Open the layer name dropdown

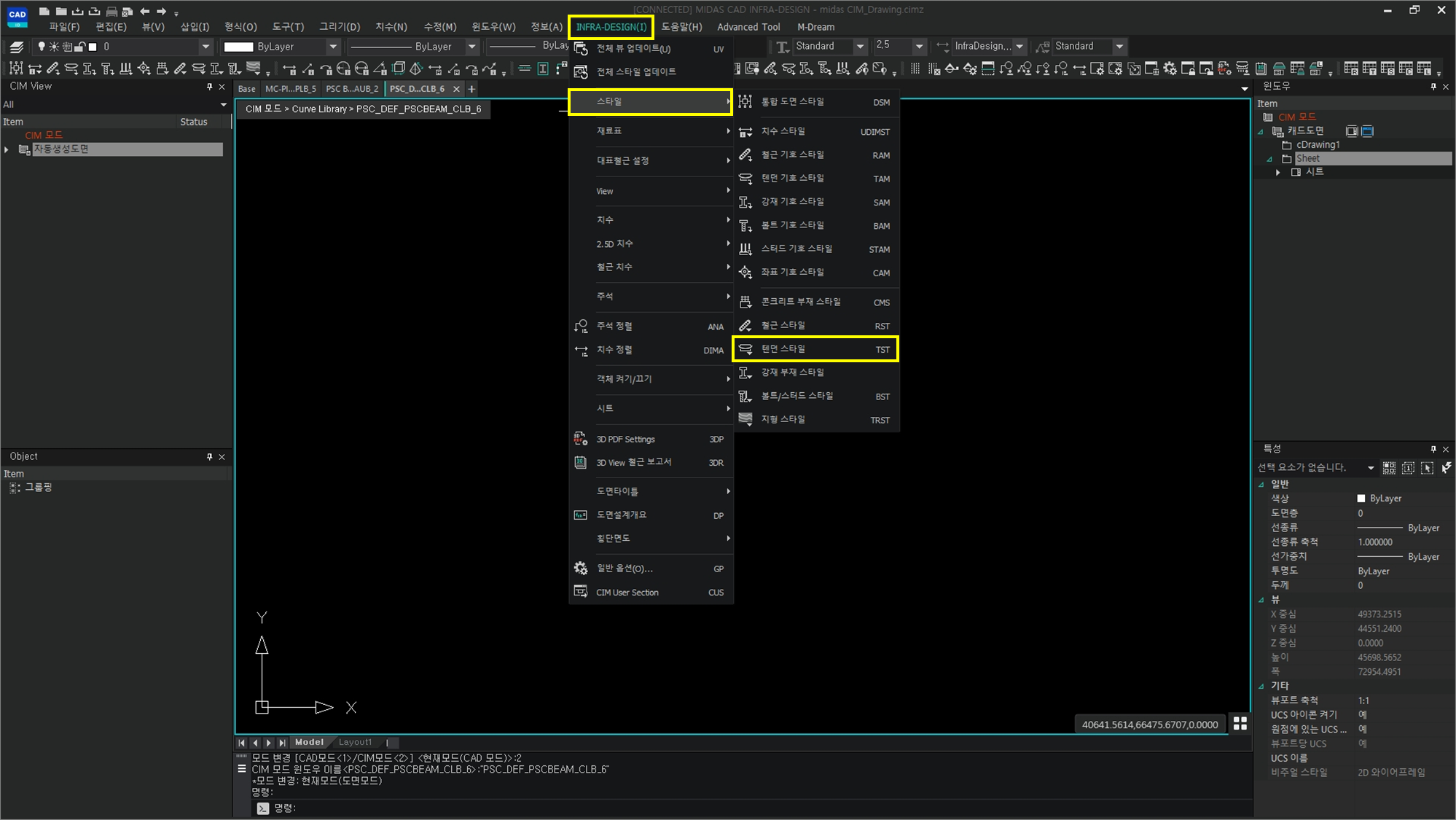tap(206, 47)
